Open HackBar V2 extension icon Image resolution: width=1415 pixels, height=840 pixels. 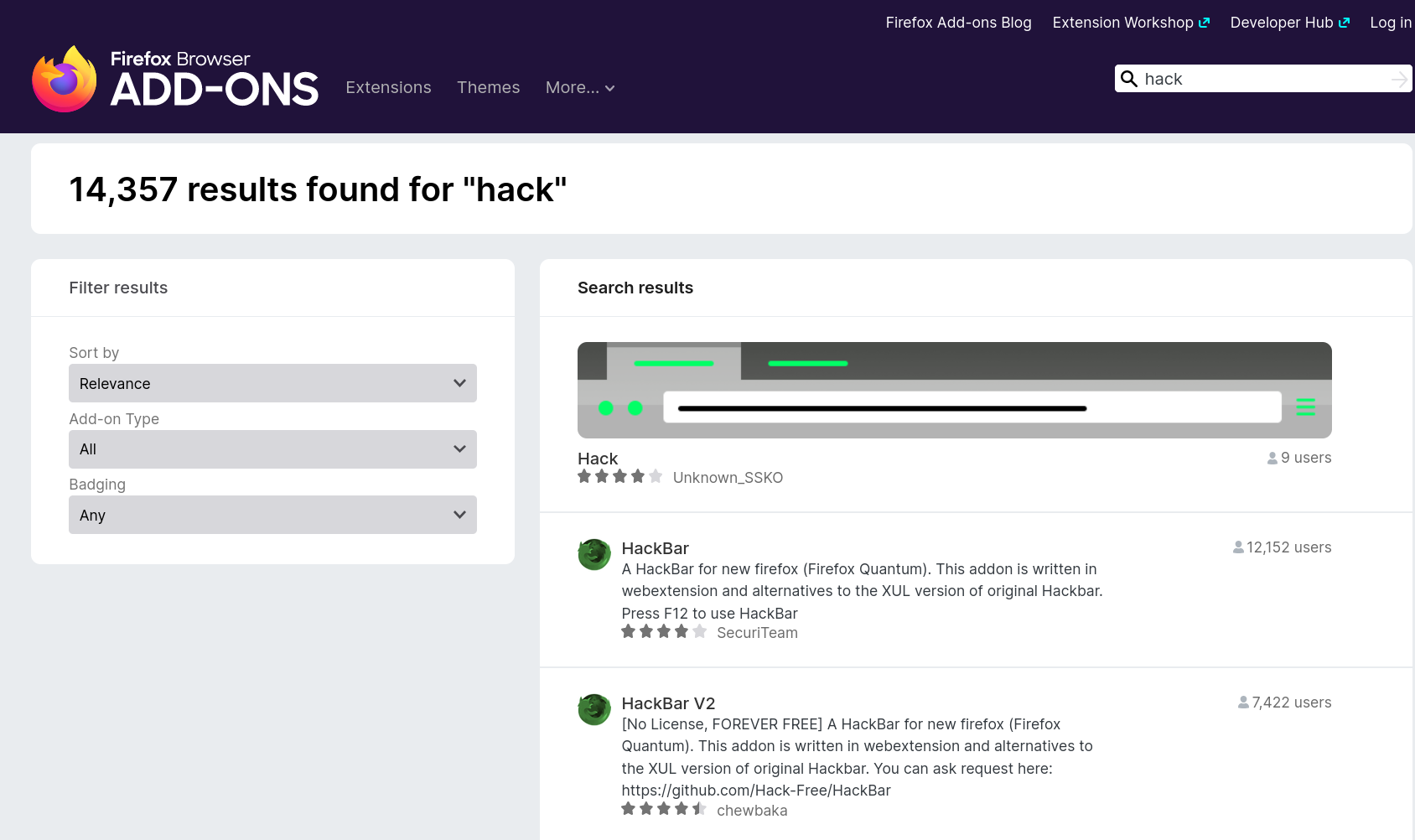coord(594,709)
